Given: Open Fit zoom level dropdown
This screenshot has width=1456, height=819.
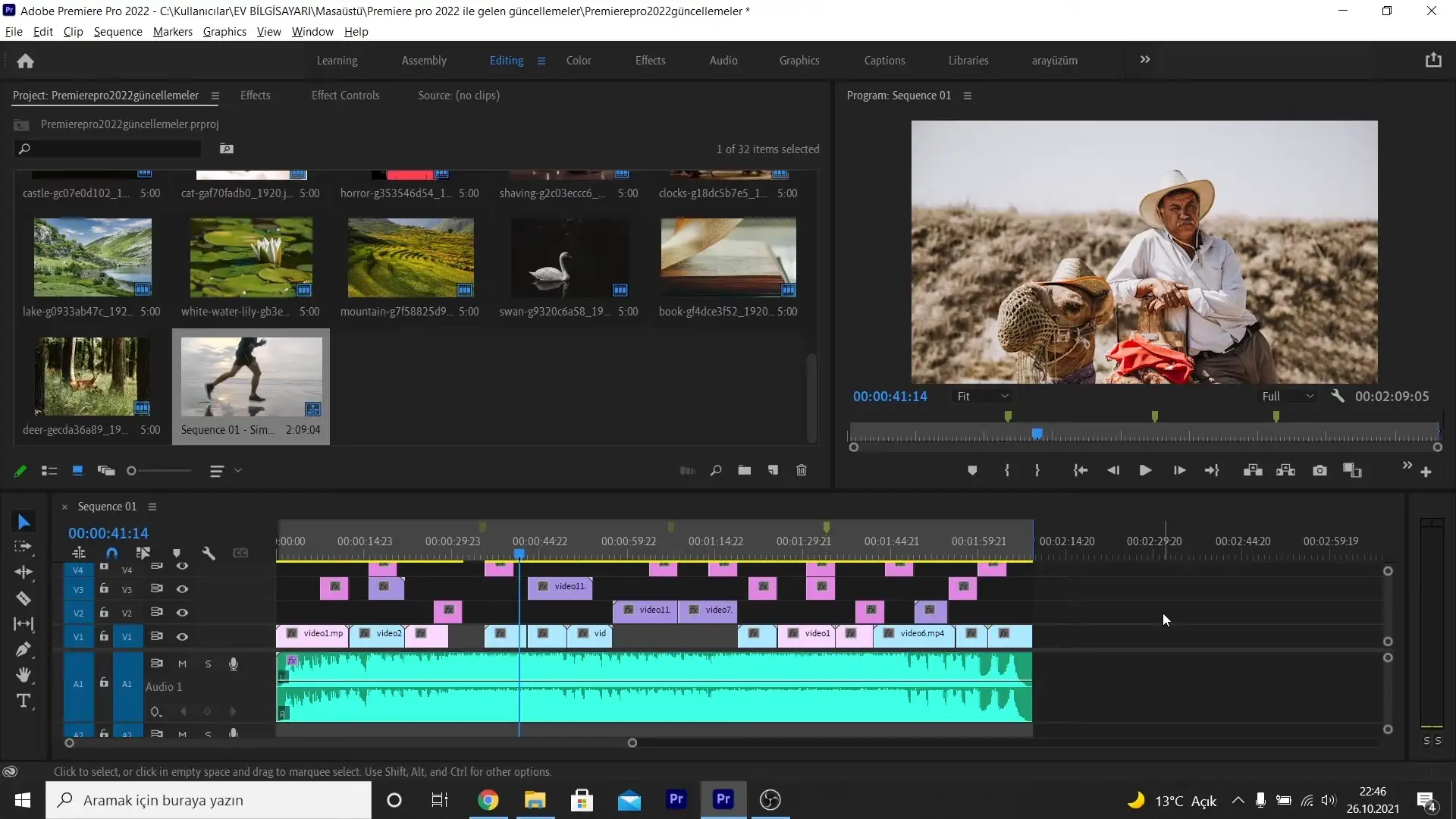Looking at the screenshot, I should [x=983, y=396].
